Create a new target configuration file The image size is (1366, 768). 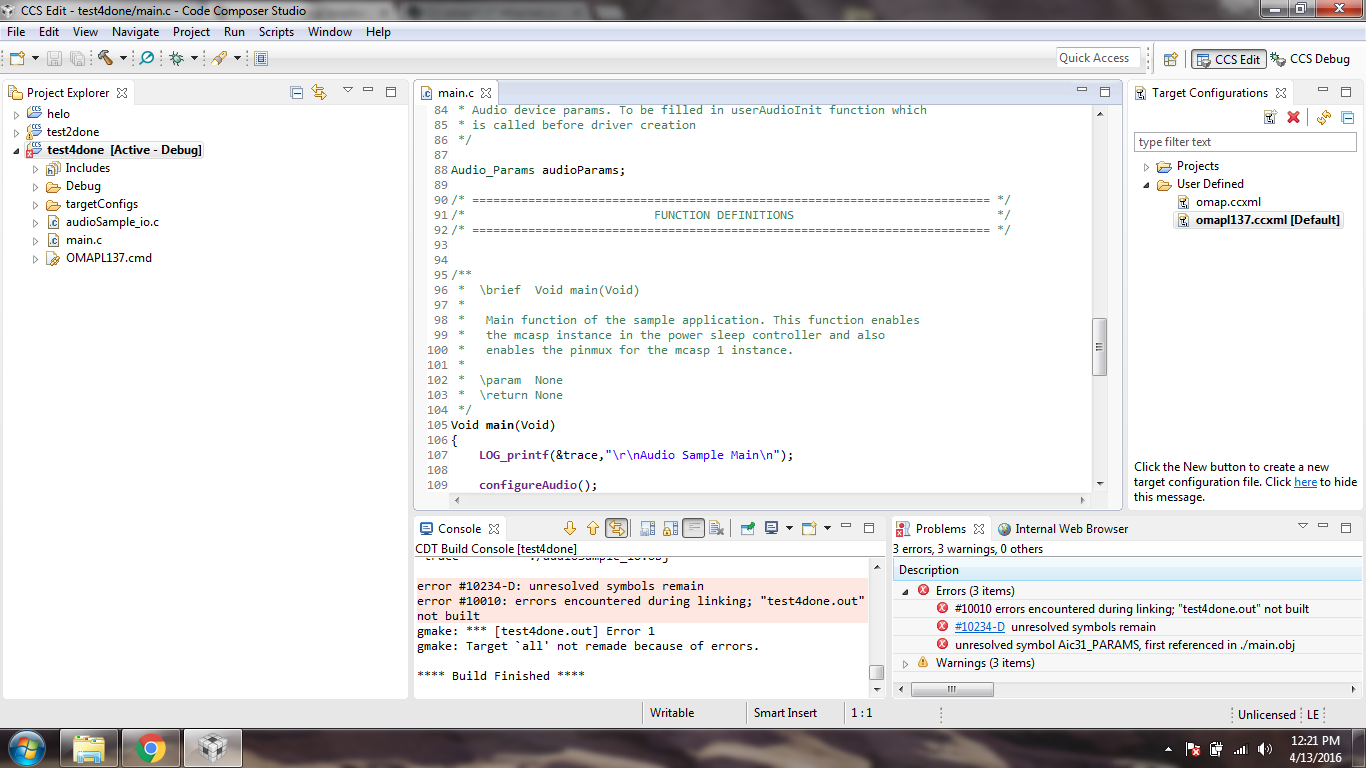(x=1270, y=117)
